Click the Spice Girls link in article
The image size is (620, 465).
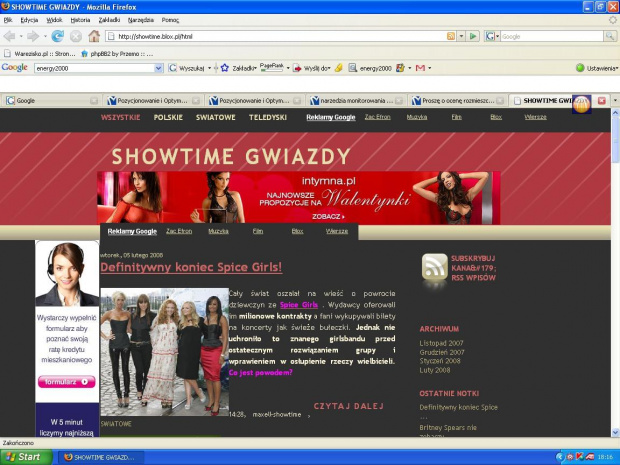(x=299, y=305)
